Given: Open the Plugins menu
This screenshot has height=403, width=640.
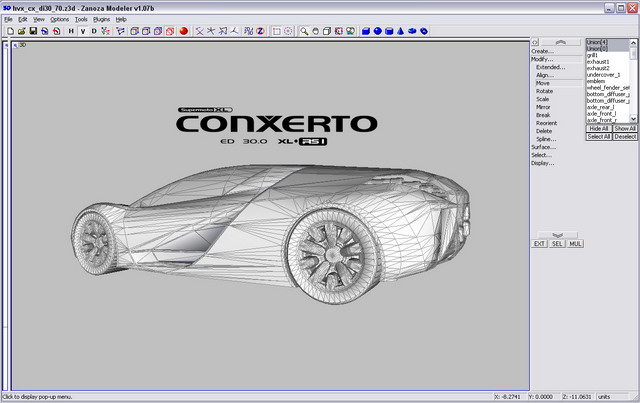Looking at the screenshot, I should [x=102, y=19].
